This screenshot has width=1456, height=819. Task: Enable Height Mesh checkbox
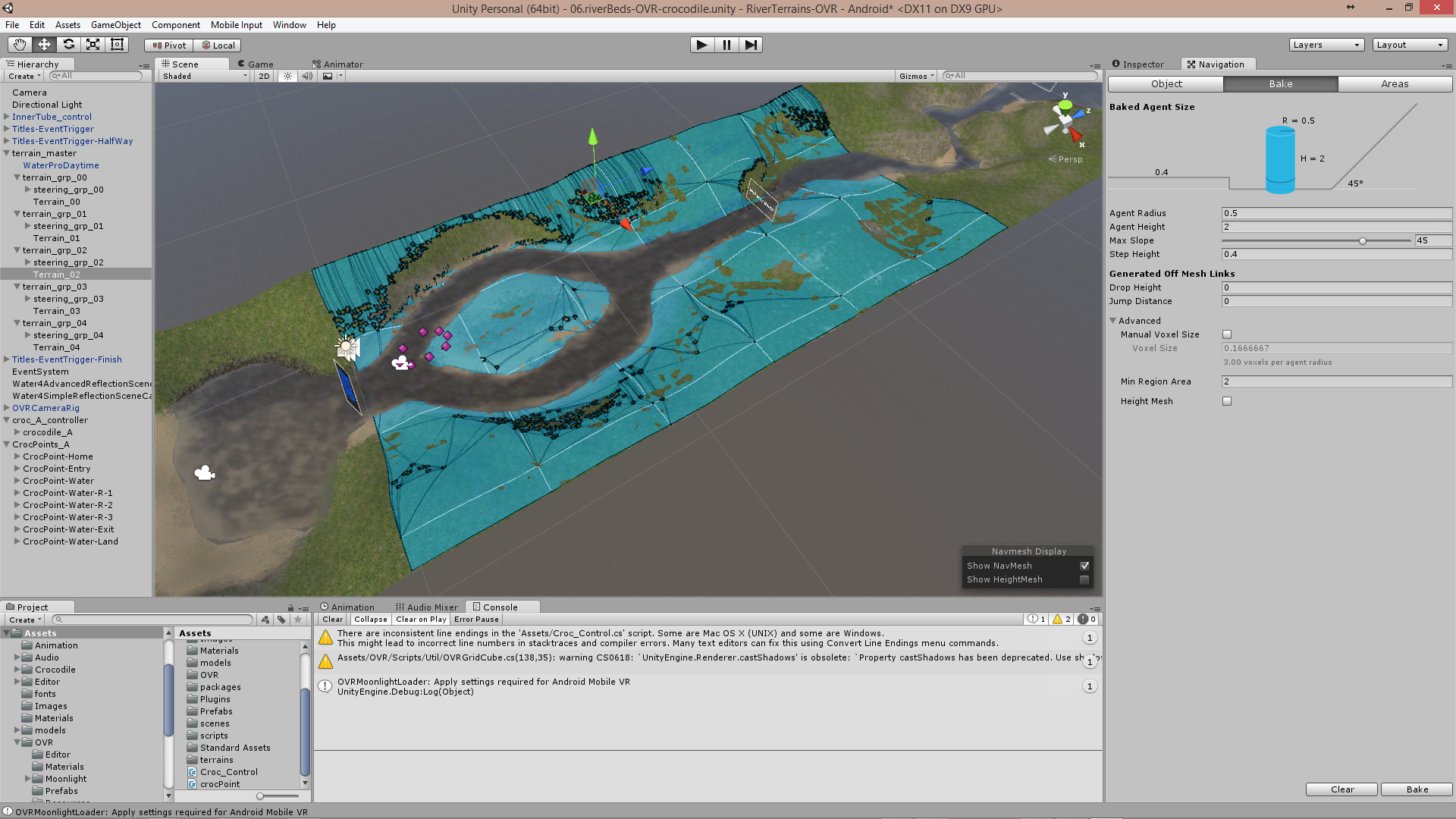tap(1226, 401)
